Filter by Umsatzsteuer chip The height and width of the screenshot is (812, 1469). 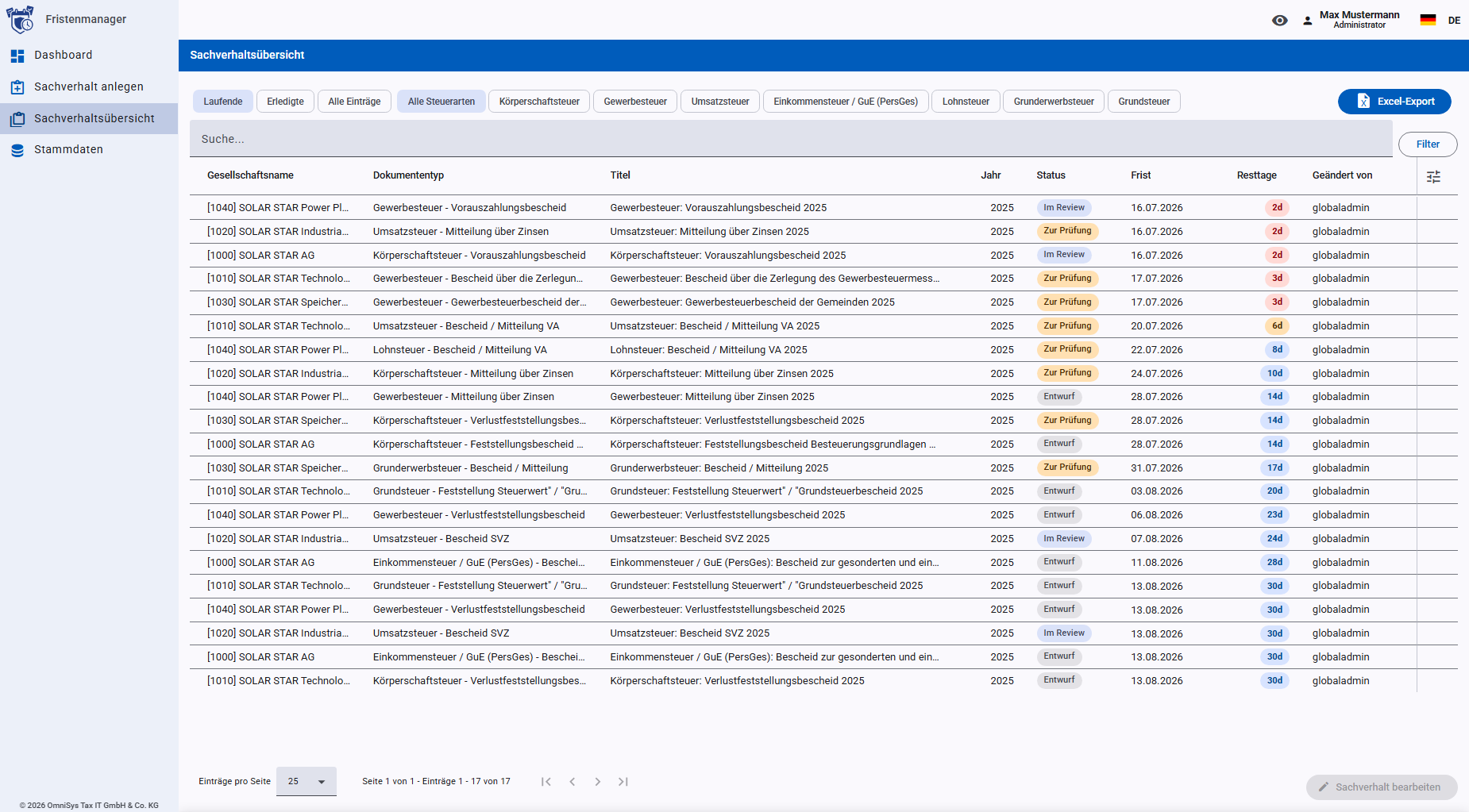(x=720, y=102)
